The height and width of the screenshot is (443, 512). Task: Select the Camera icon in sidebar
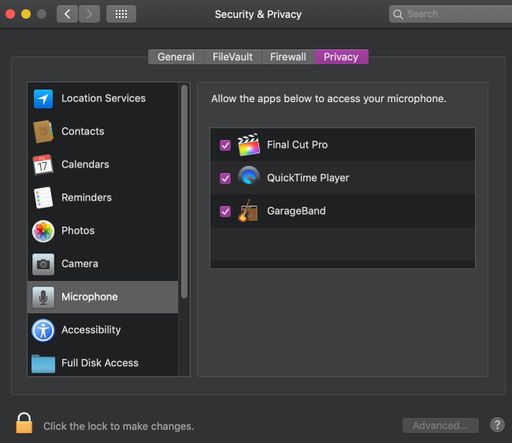tap(43, 264)
